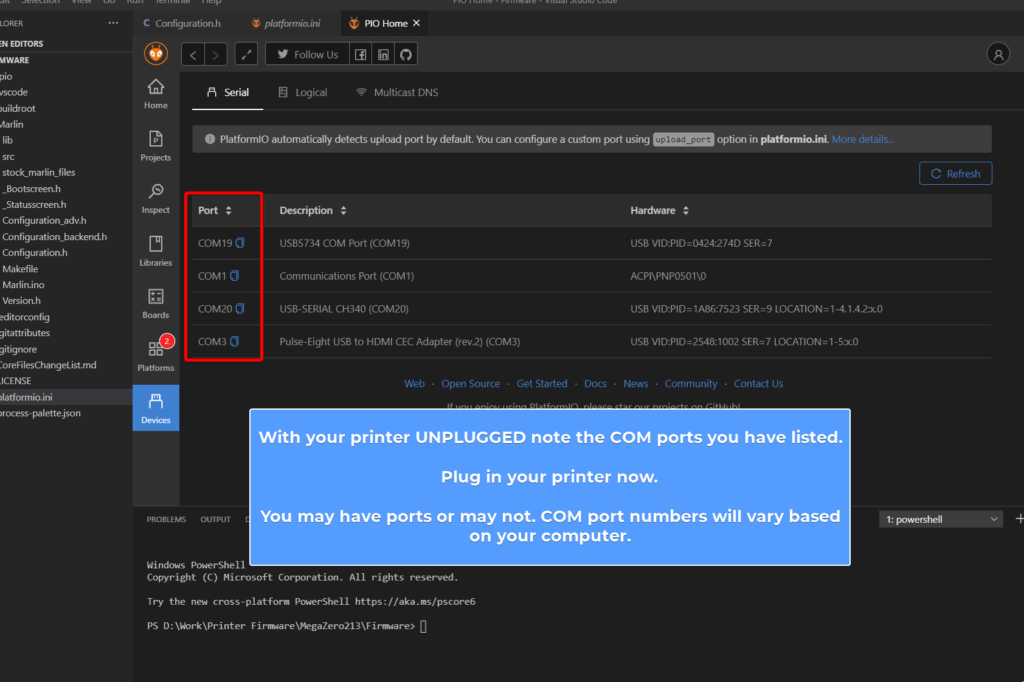Open the More details link
This screenshot has height=682, width=1024.
[x=863, y=139]
